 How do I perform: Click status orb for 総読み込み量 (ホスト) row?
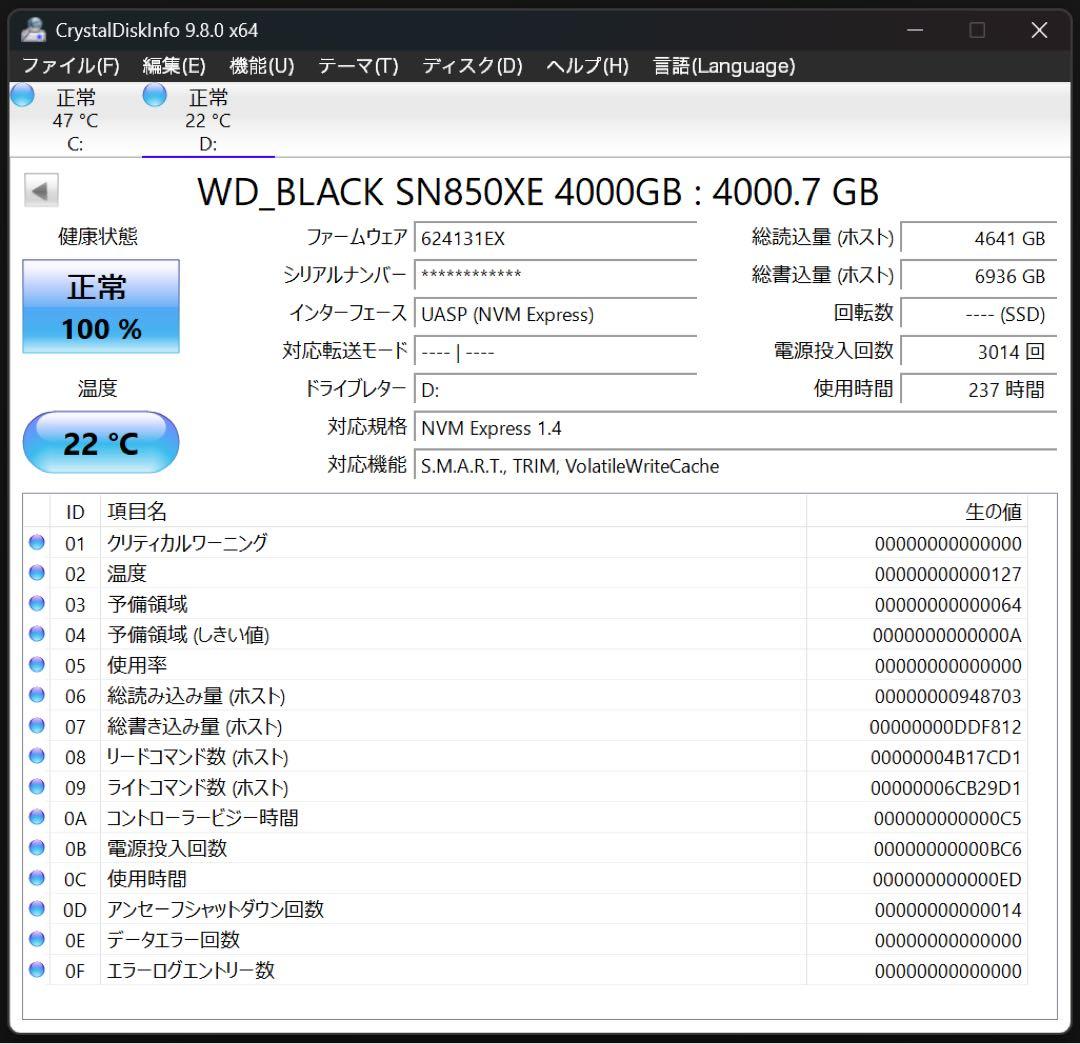point(37,696)
